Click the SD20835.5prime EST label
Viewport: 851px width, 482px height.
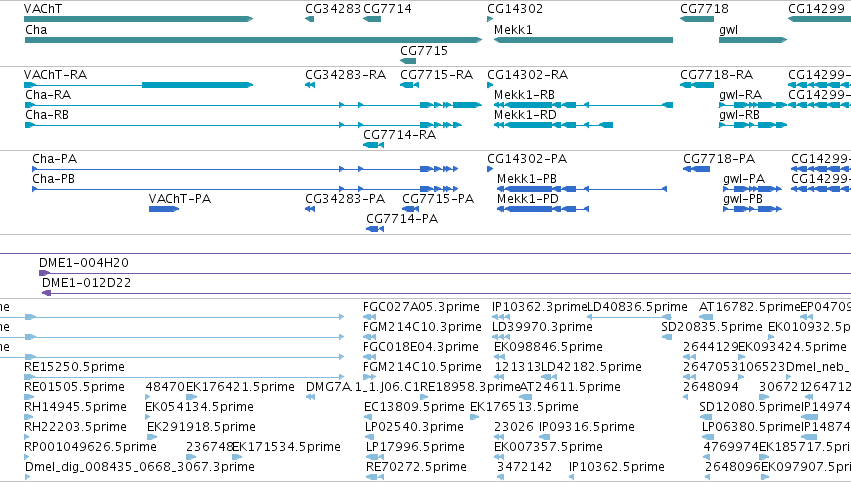click(x=712, y=327)
